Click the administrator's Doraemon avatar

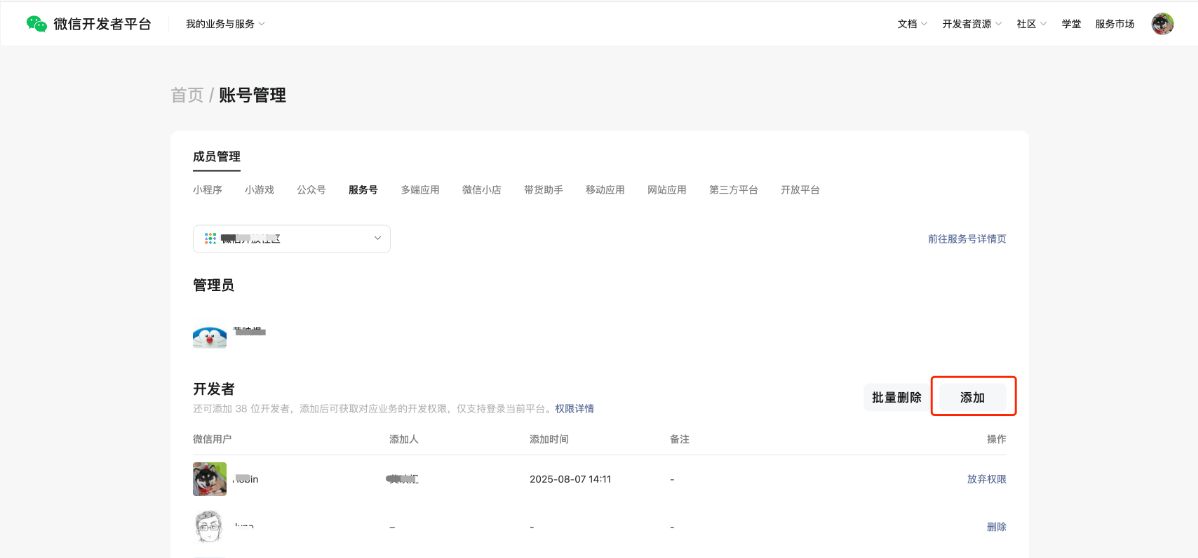pos(210,335)
